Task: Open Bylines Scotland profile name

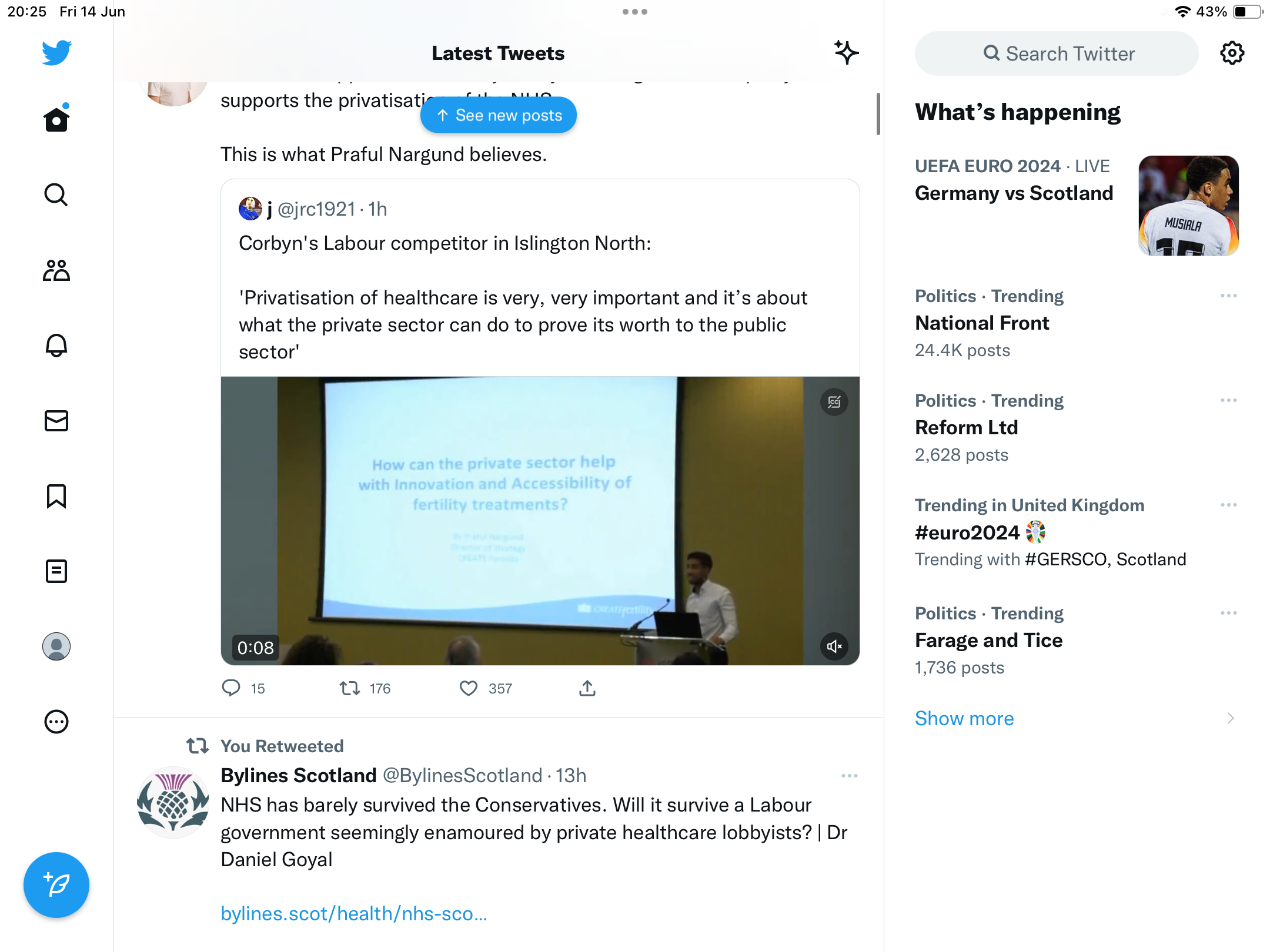Action: [x=299, y=776]
